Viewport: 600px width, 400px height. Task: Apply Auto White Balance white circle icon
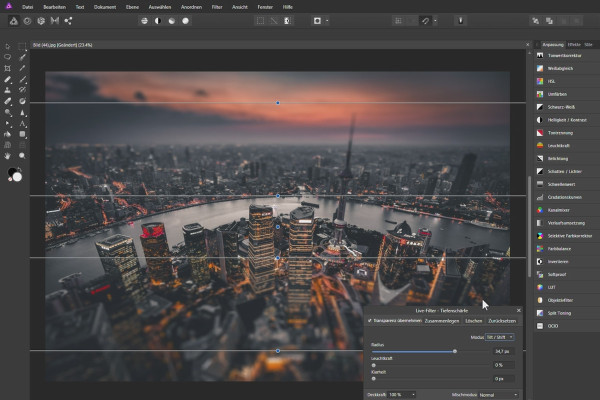click(x=185, y=21)
